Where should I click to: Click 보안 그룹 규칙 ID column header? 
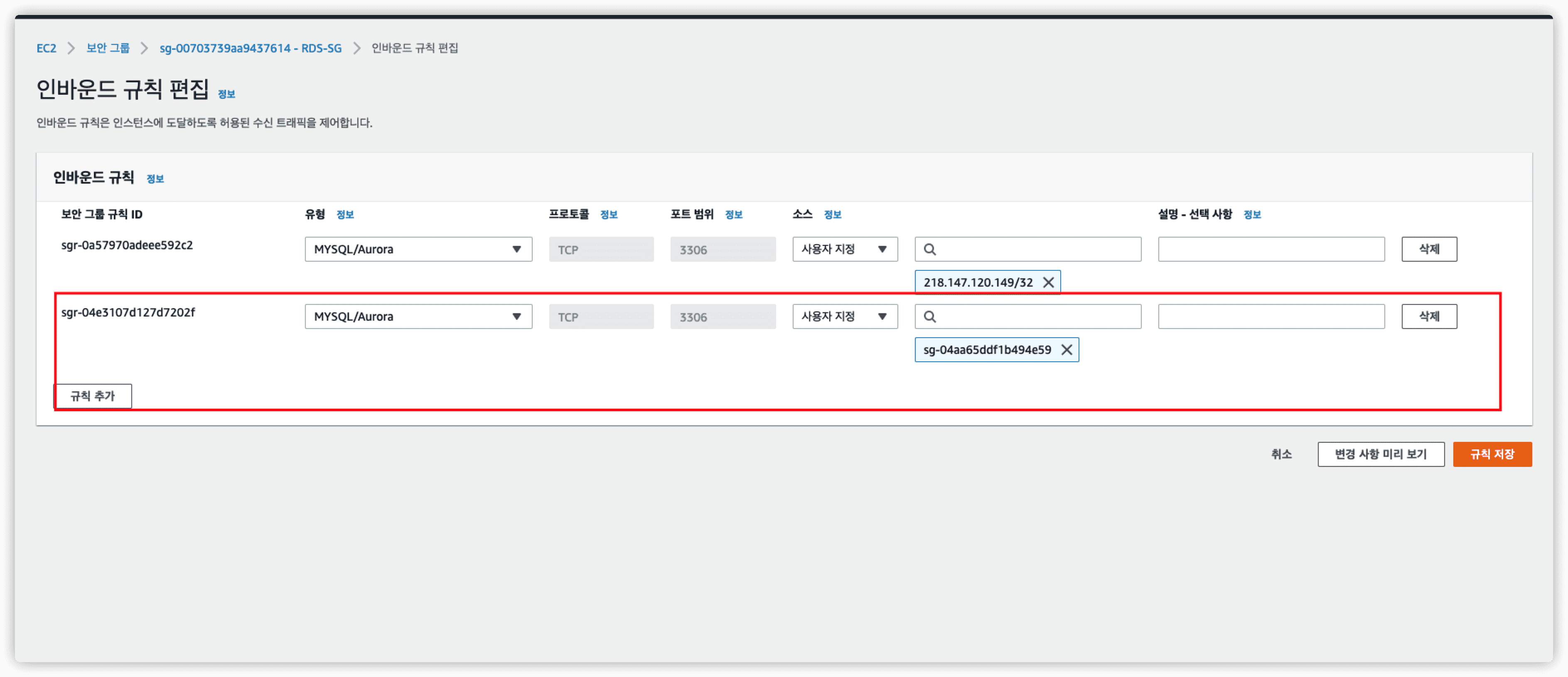click(102, 214)
